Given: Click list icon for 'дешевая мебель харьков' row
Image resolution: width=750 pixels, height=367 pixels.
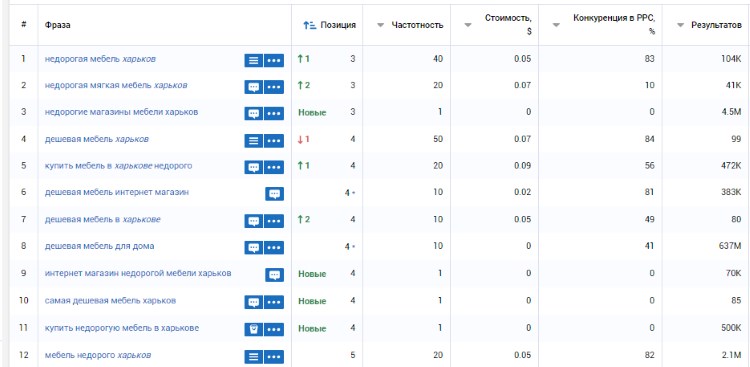Looking at the screenshot, I should [x=254, y=141].
